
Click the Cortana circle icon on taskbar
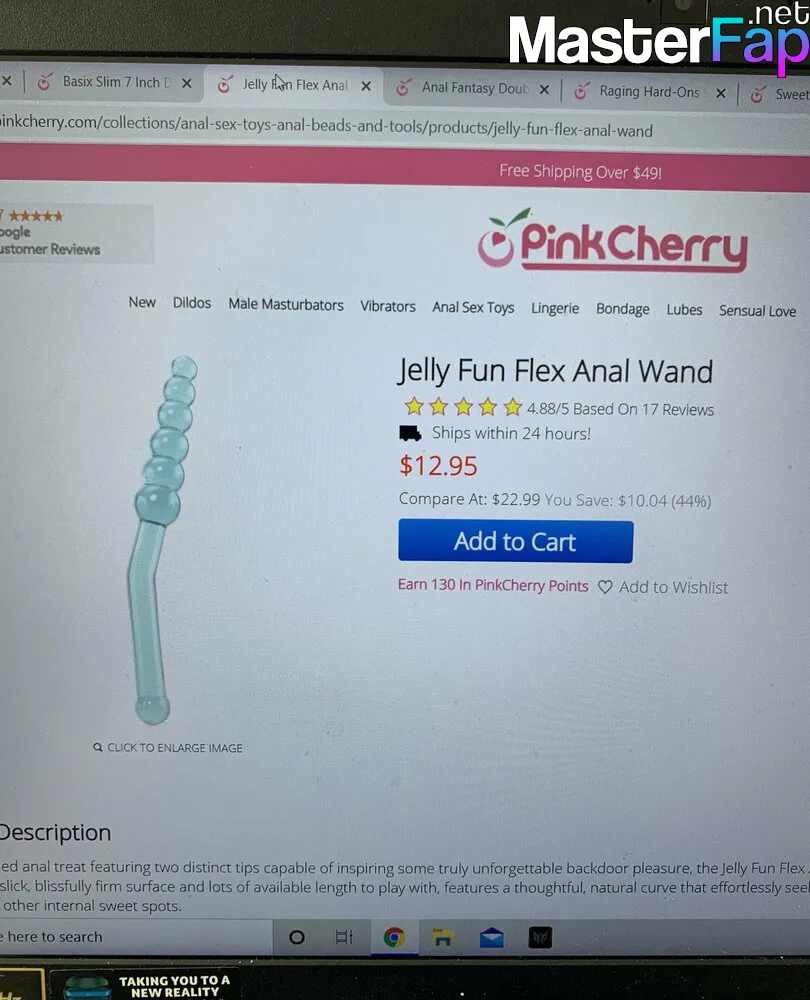coord(297,937)
